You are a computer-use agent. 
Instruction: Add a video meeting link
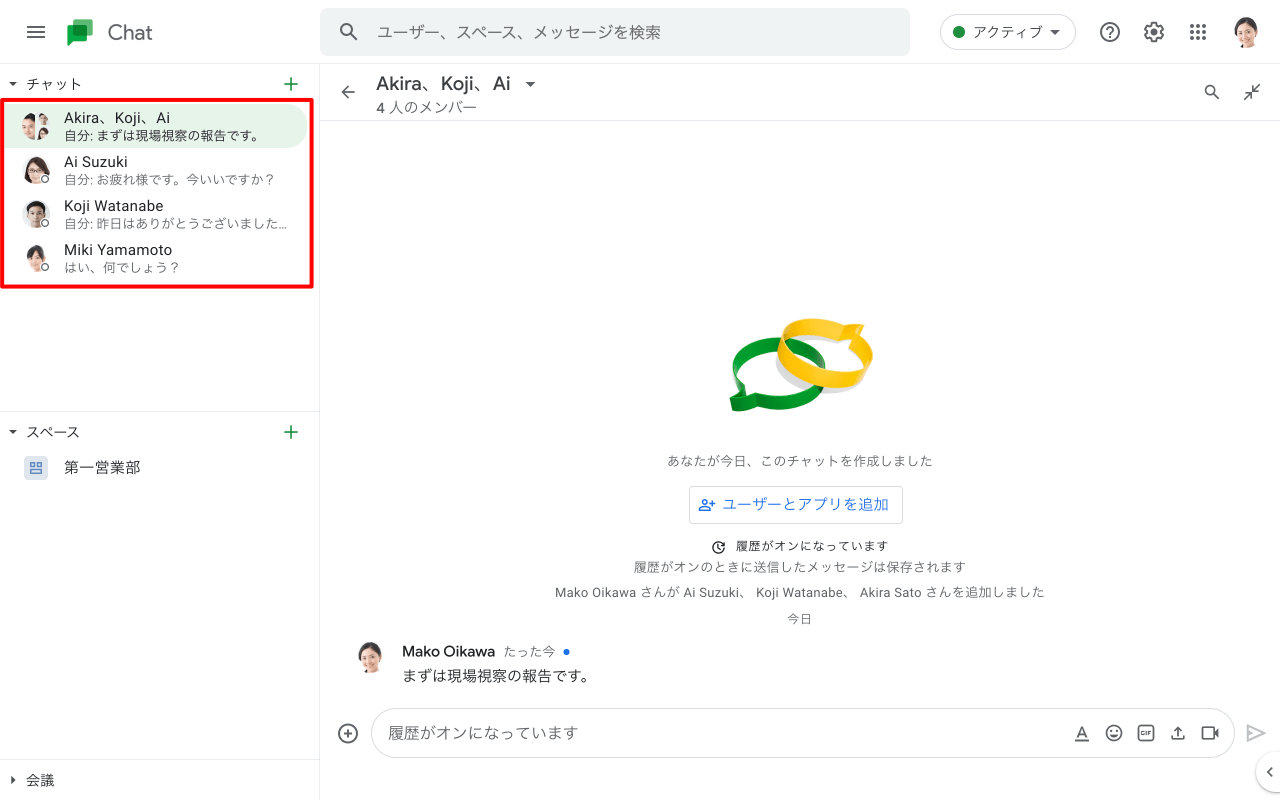coord(1210,733)
